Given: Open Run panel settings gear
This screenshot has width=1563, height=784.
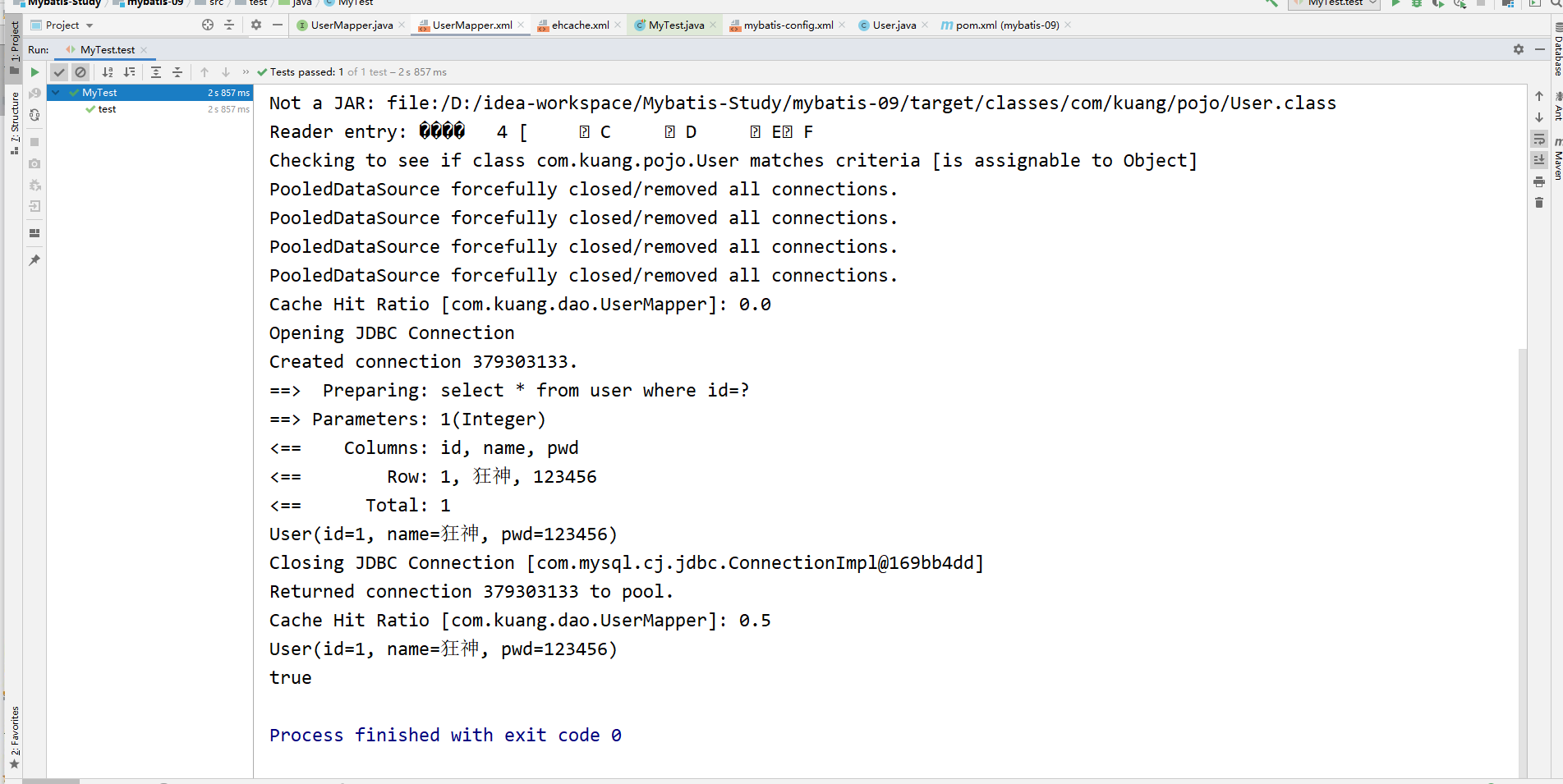Looking at the screenshot, I should 1519,50.
